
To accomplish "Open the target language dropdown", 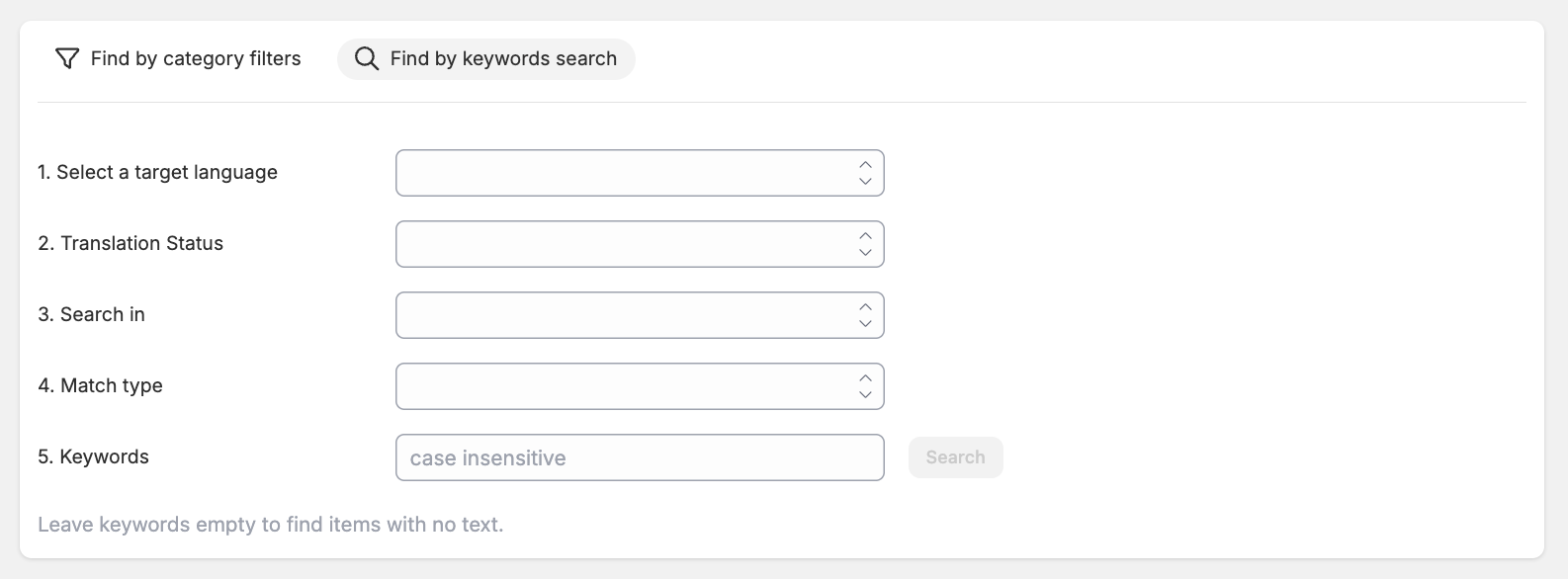I will pos(625,173).
